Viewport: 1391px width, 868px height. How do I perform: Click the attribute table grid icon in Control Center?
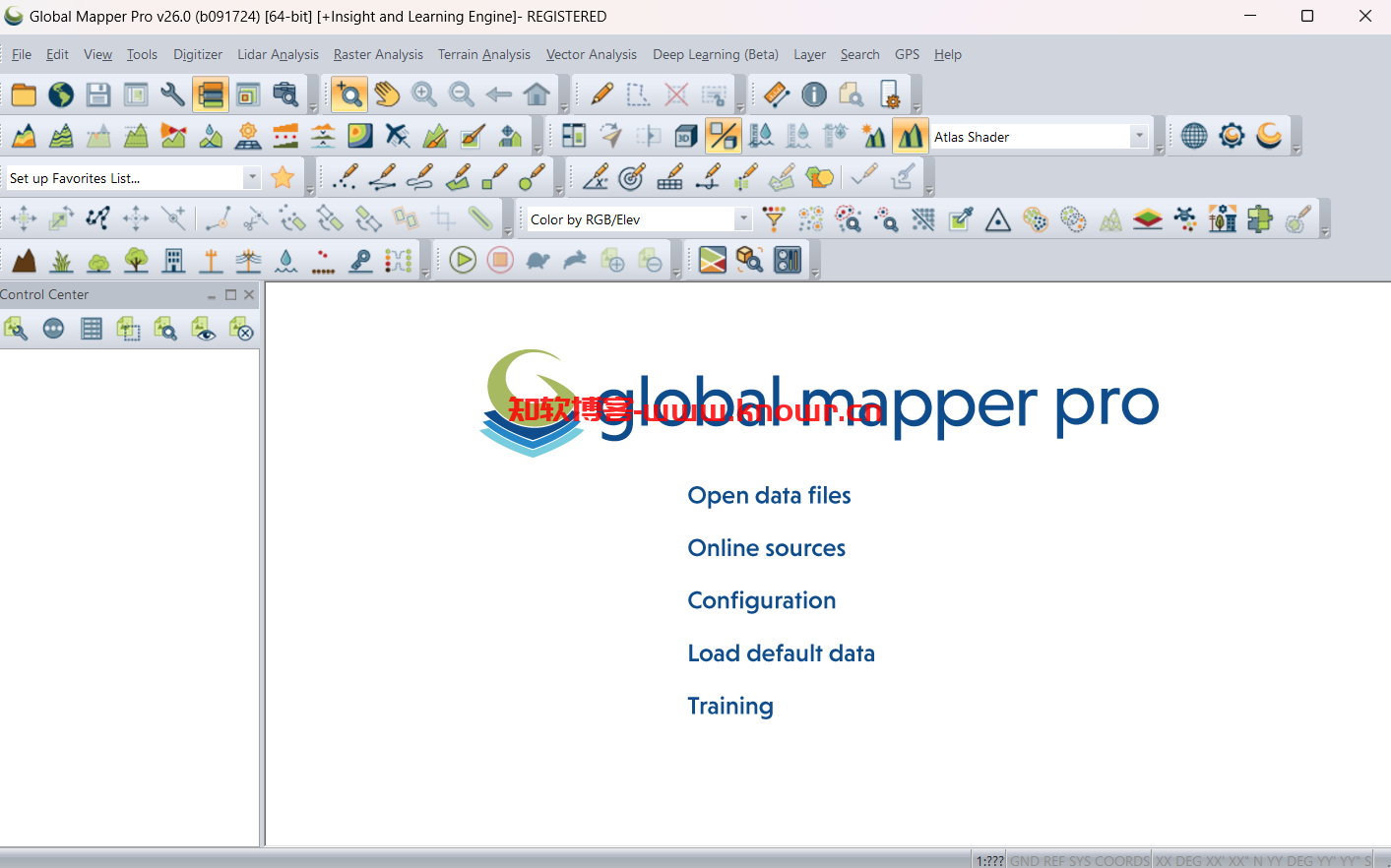(92, 329)
